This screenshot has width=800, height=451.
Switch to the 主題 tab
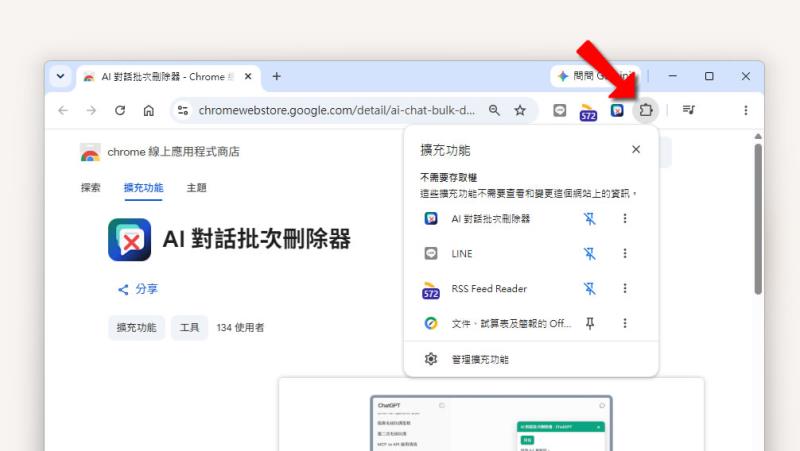coord(196,188)
